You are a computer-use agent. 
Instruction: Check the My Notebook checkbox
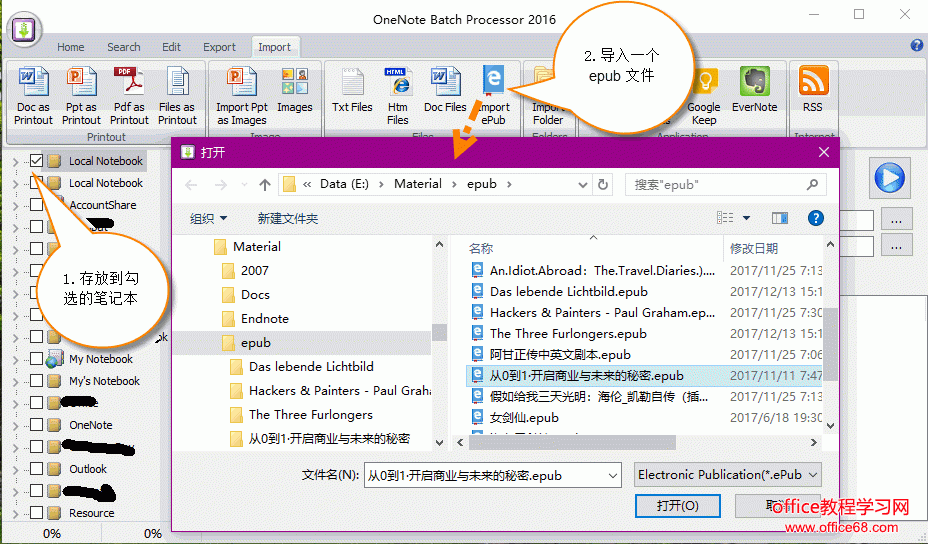point(36,359)
